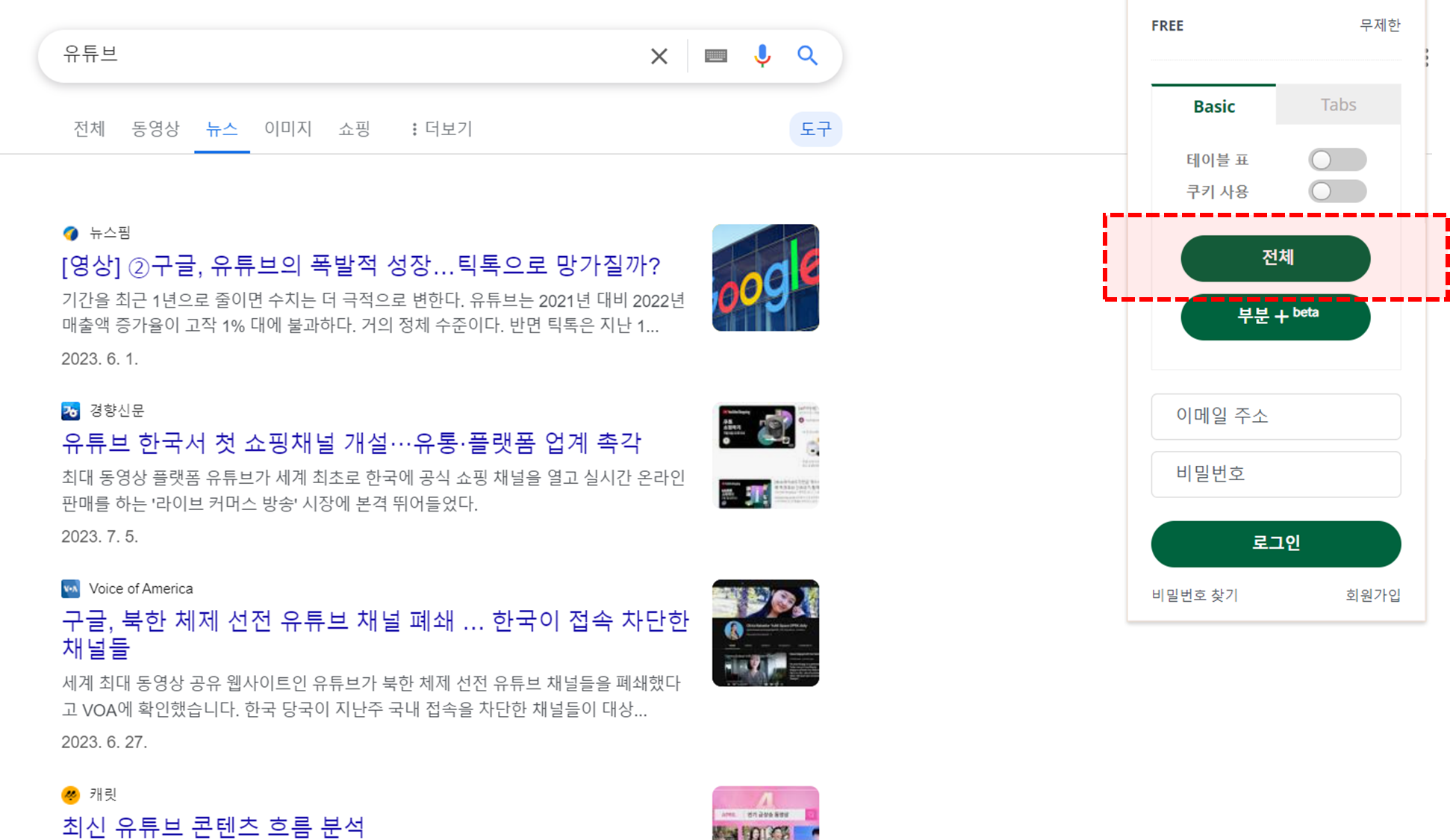1450x840 pixels.
Task: Click the Voice of America source name
Action: tap(141, 588)
